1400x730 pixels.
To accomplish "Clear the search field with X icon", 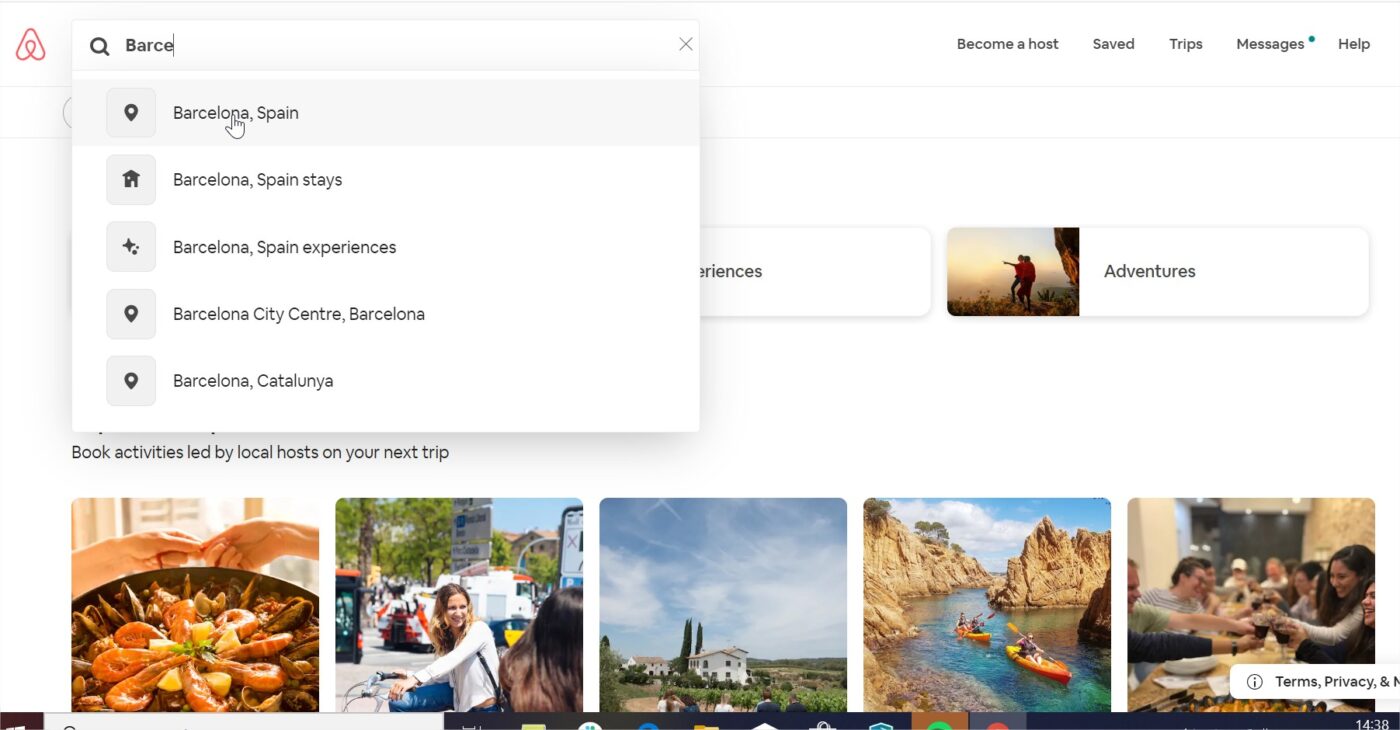I will coord(686,44).
